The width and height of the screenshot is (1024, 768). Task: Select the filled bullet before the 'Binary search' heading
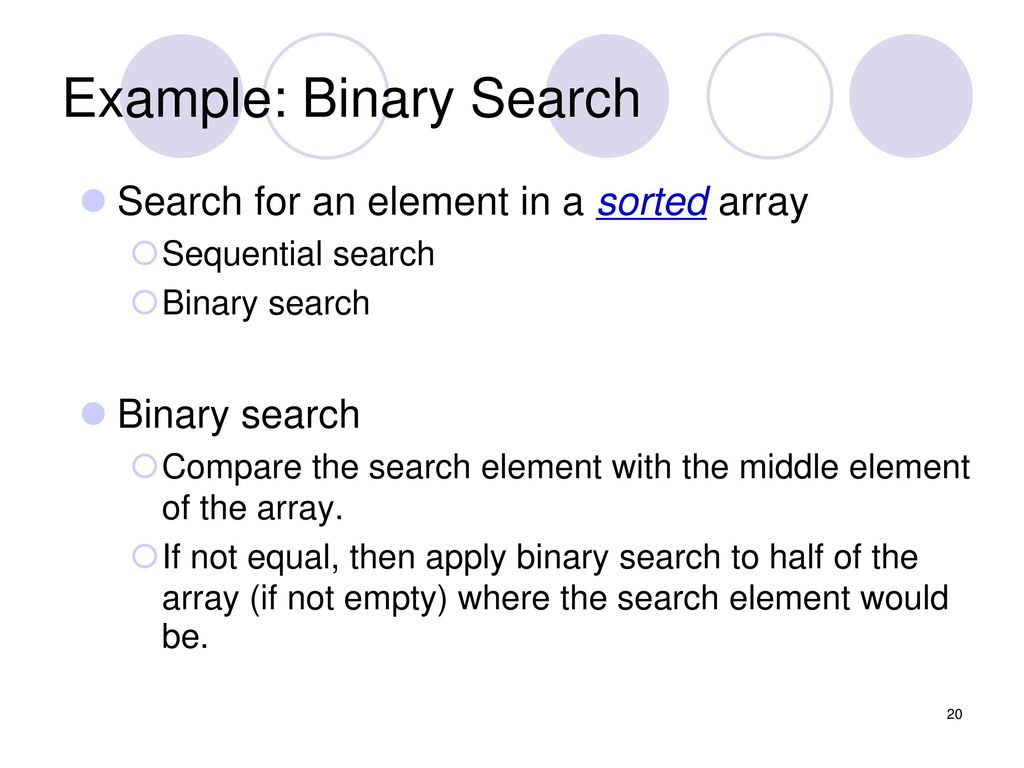93,413
